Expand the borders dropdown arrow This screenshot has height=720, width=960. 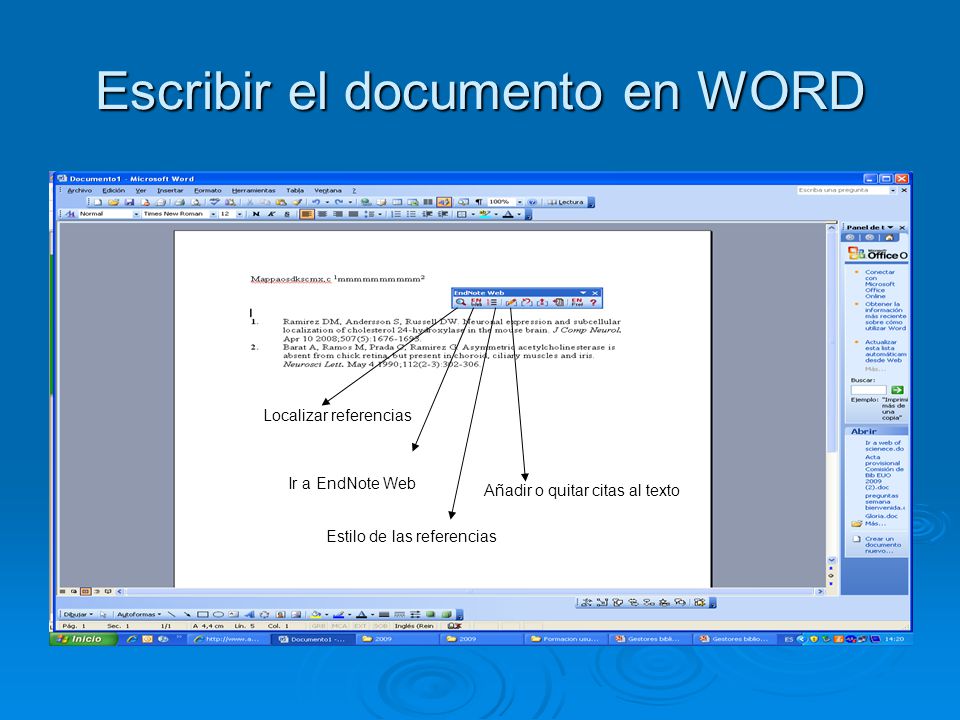[x=473, y=214]
